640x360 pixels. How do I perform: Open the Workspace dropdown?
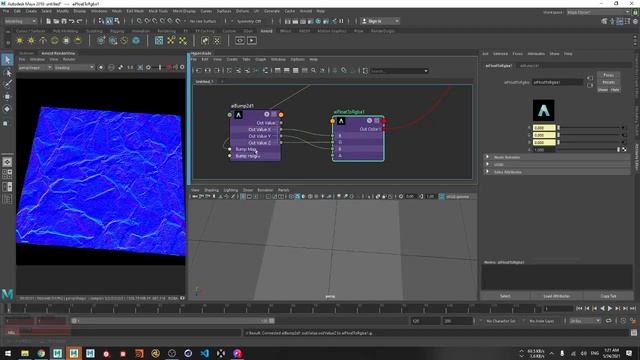point(598,12)
